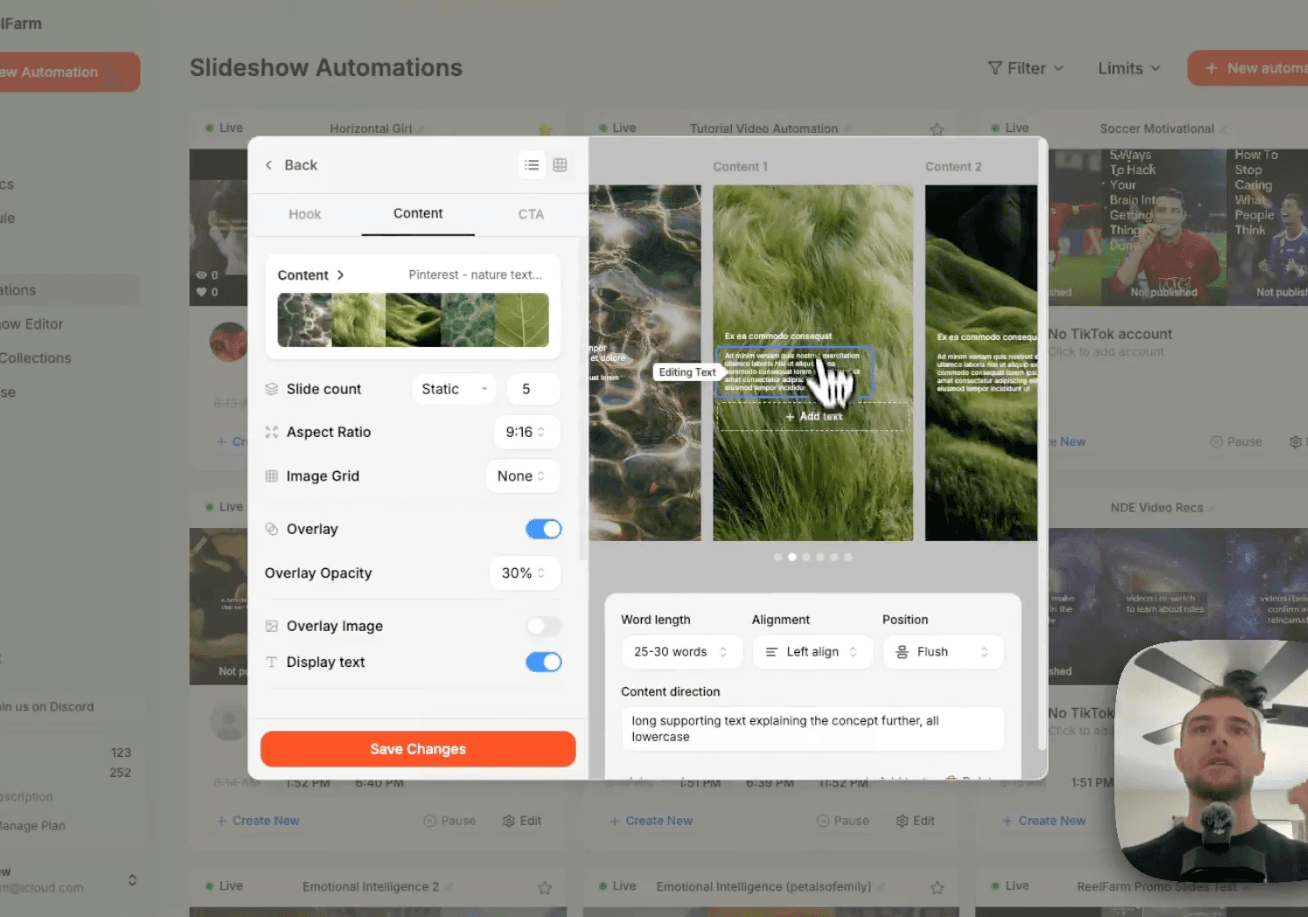The width and height of the screenshot is (1308, 917).
Task: Click the Aspect Ratio expand icon
Action: [x=271, y=432]
